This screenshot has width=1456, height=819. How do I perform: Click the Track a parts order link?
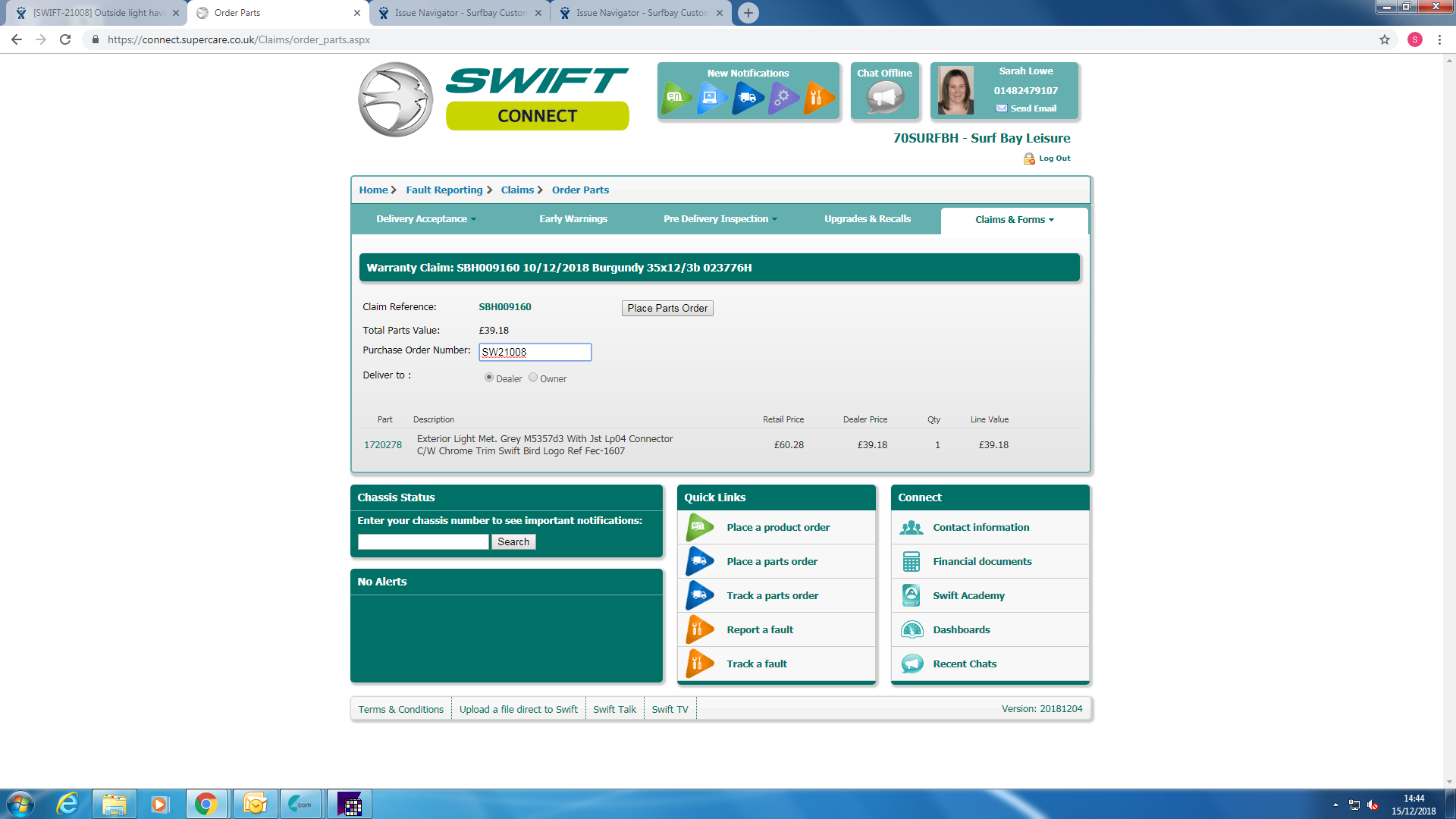(x=772, y=595)
